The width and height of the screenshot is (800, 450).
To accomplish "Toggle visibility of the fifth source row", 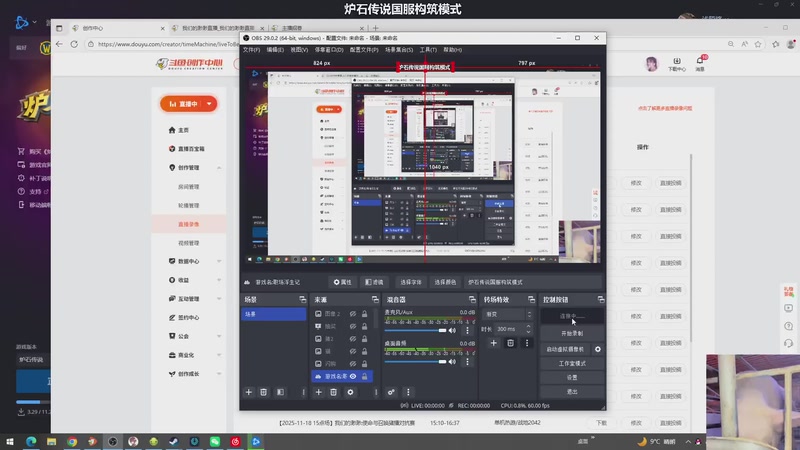I will tap(353, 364).
